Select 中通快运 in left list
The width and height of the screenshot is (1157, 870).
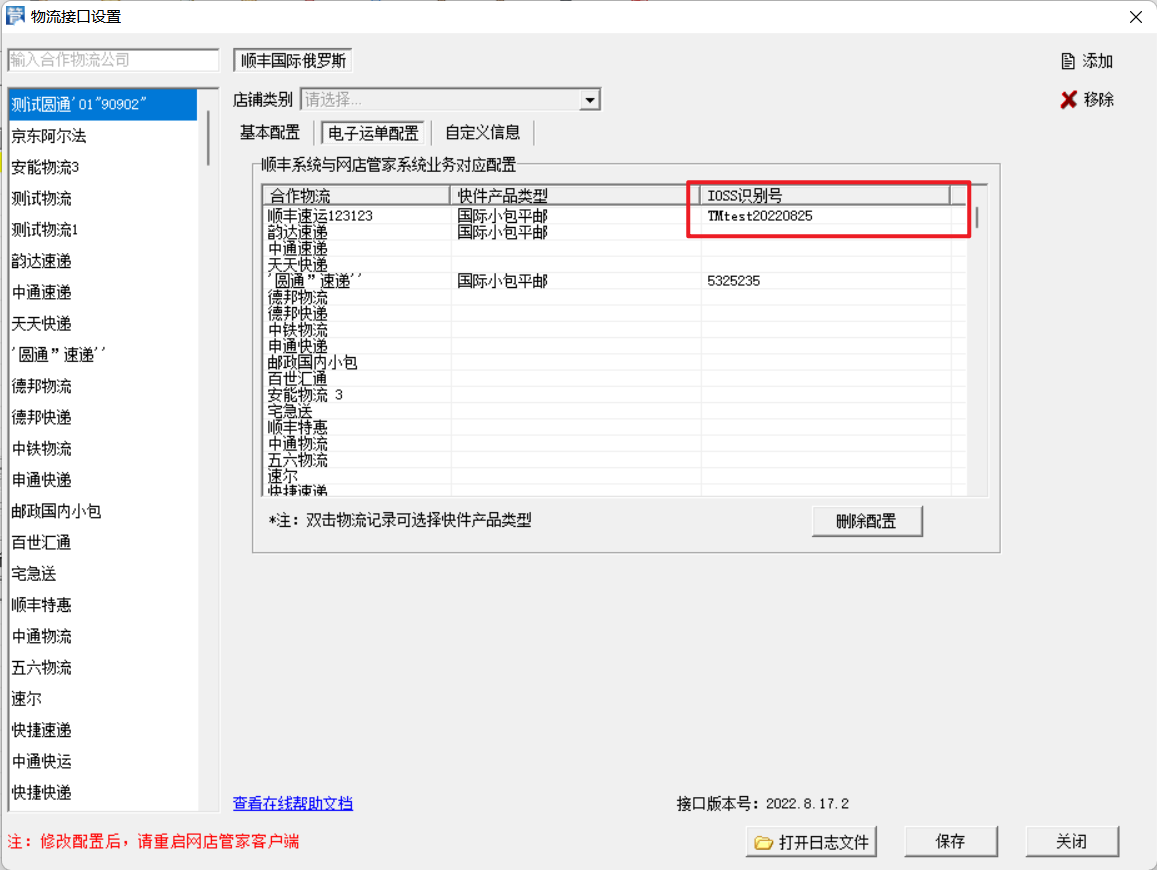(x=103, y=761)
